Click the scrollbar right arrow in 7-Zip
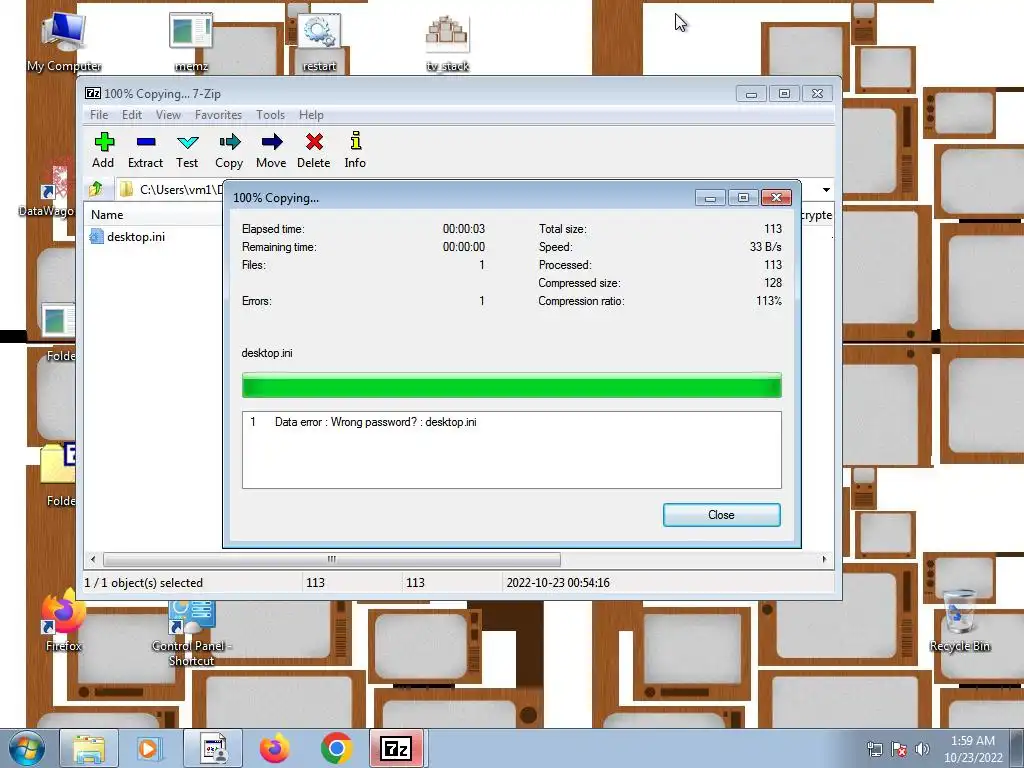This screenshot has height=768, width=1024. (824, 560)
